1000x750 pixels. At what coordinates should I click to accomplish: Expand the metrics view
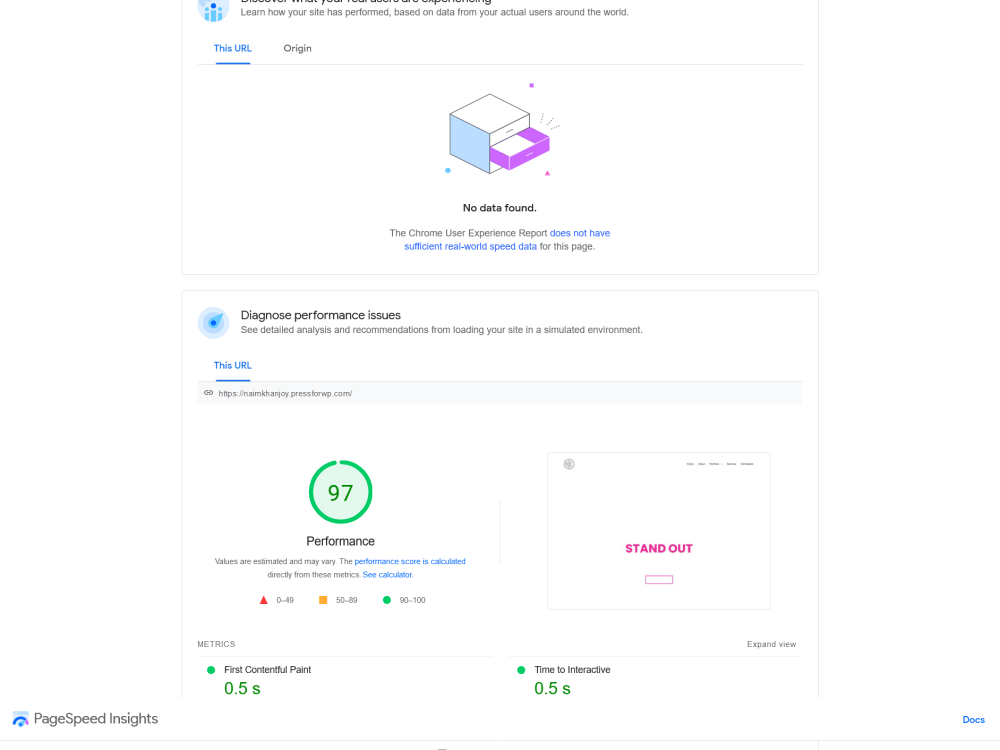click(771, 644)
